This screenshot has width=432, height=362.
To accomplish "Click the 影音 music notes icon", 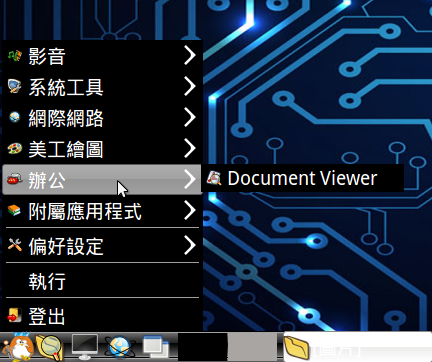I will [15, 56].
